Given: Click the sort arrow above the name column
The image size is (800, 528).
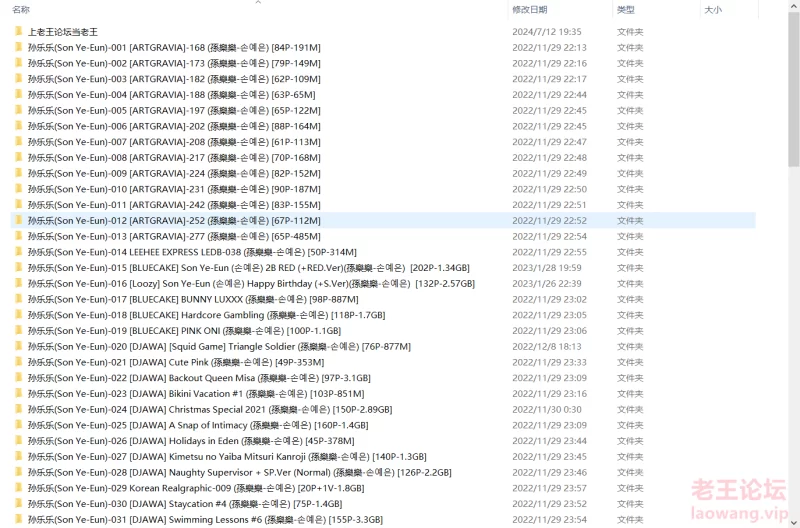Looking at the screenshot, I should [258, 2].
